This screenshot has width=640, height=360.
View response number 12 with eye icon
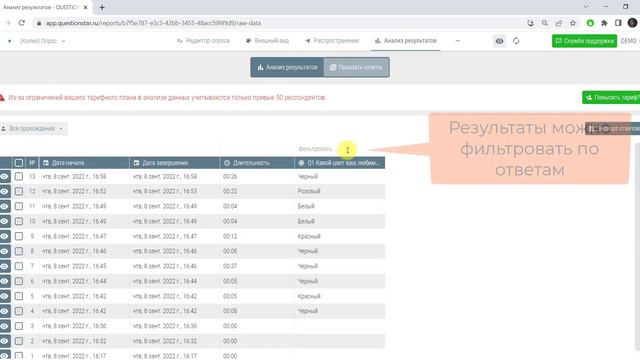coord(4,191)
